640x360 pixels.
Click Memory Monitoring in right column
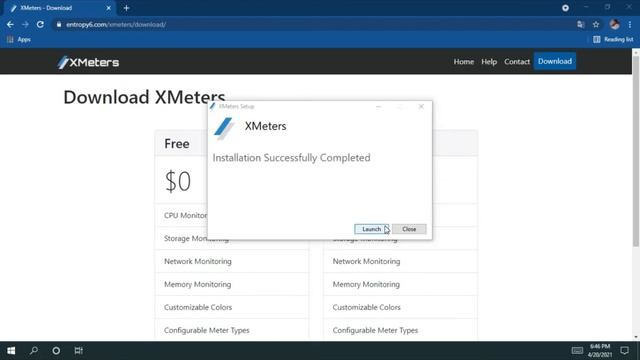click(366, 284)
